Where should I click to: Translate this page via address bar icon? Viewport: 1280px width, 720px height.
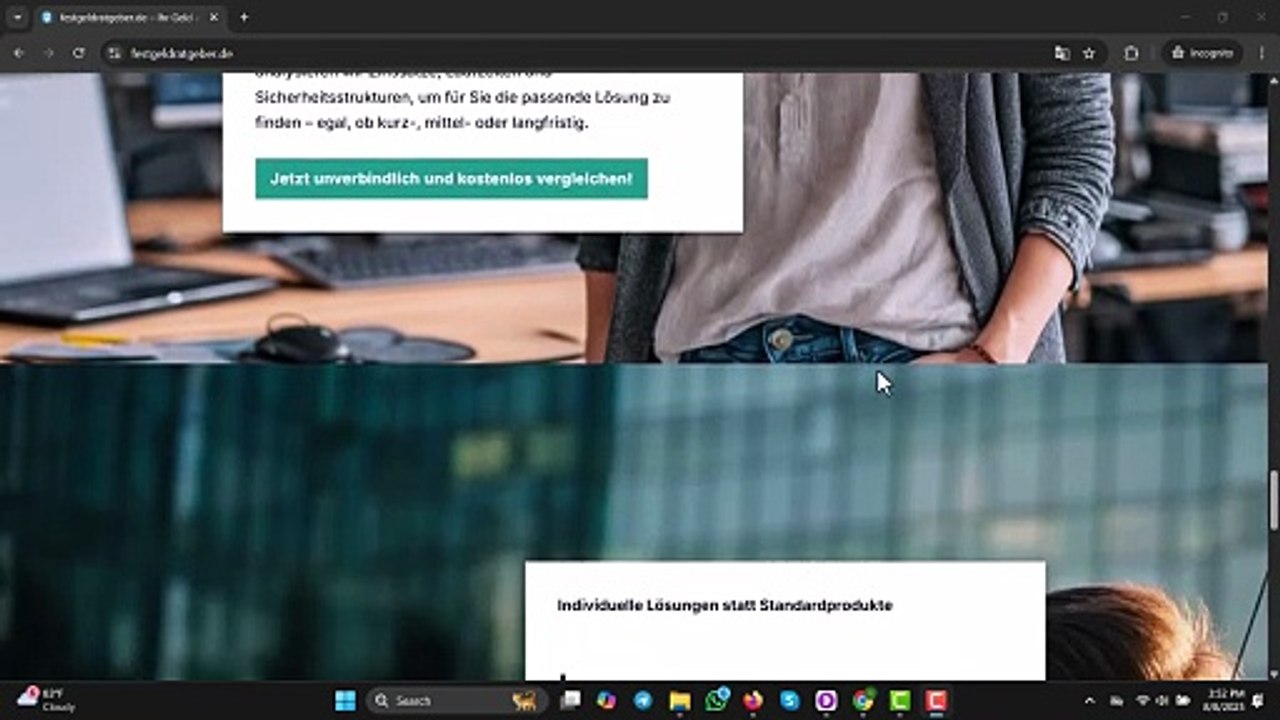coord(1061,53)
